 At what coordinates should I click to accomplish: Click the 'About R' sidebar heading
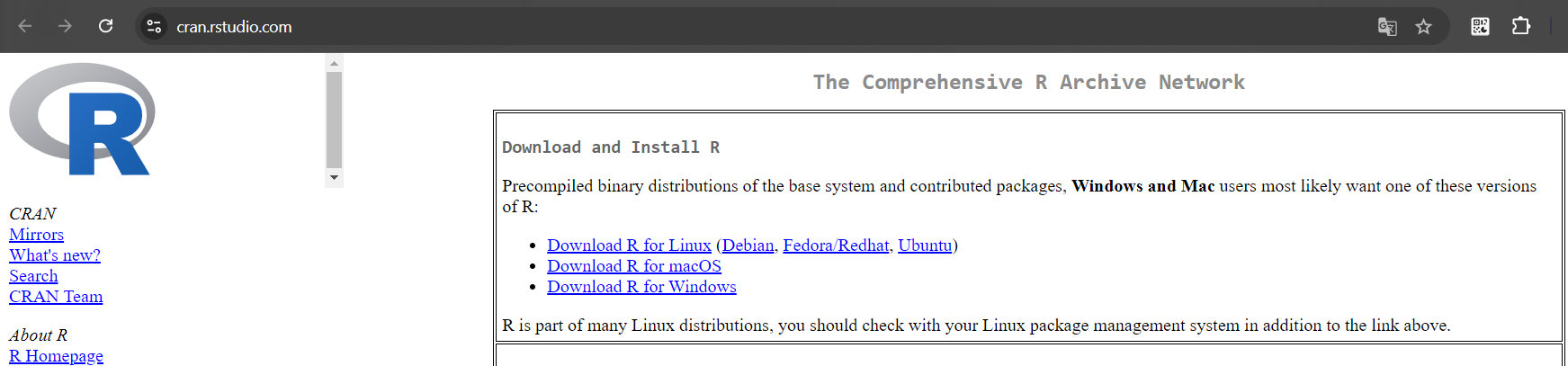[38, 335]
